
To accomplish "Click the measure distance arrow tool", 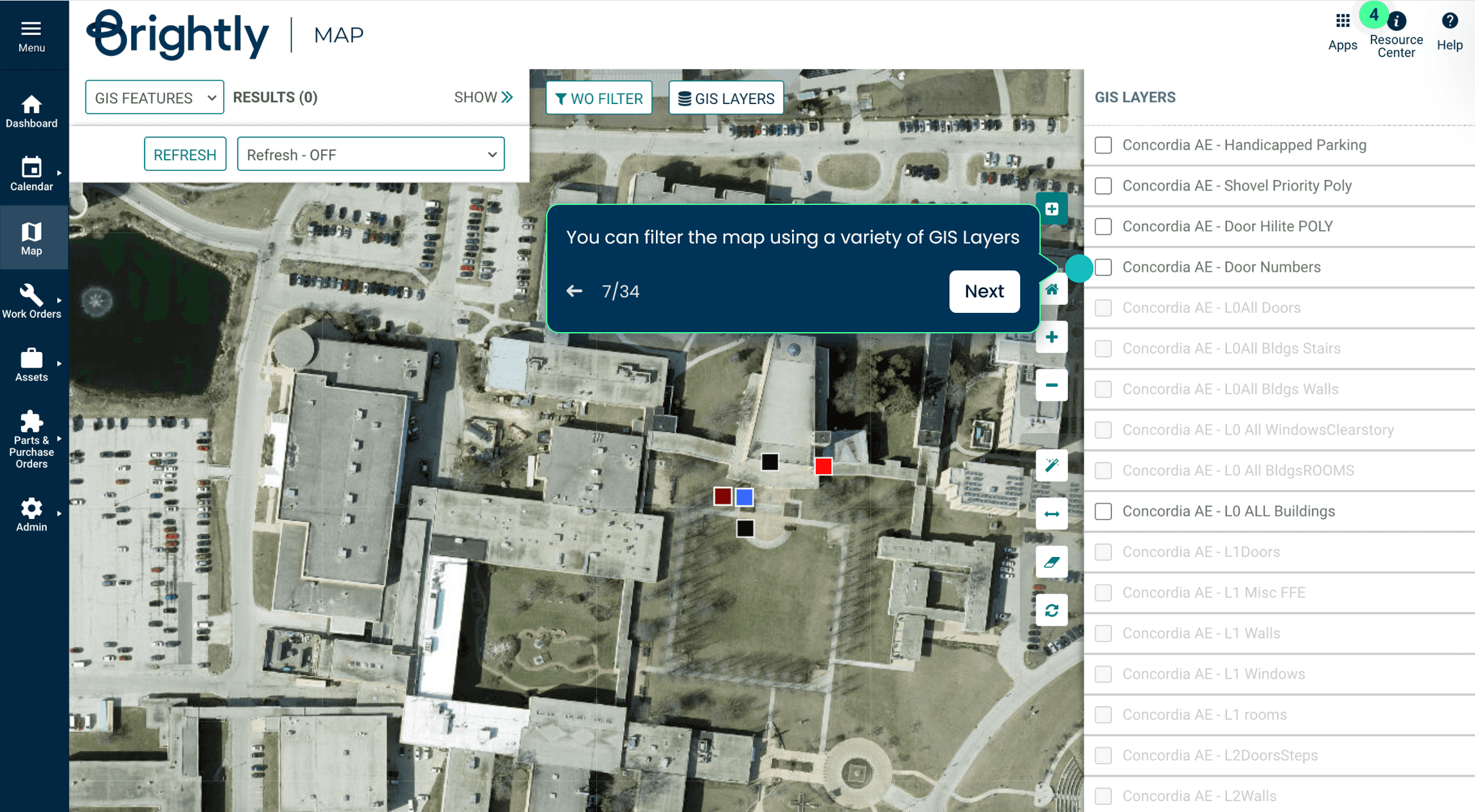I will [1051, 514].
